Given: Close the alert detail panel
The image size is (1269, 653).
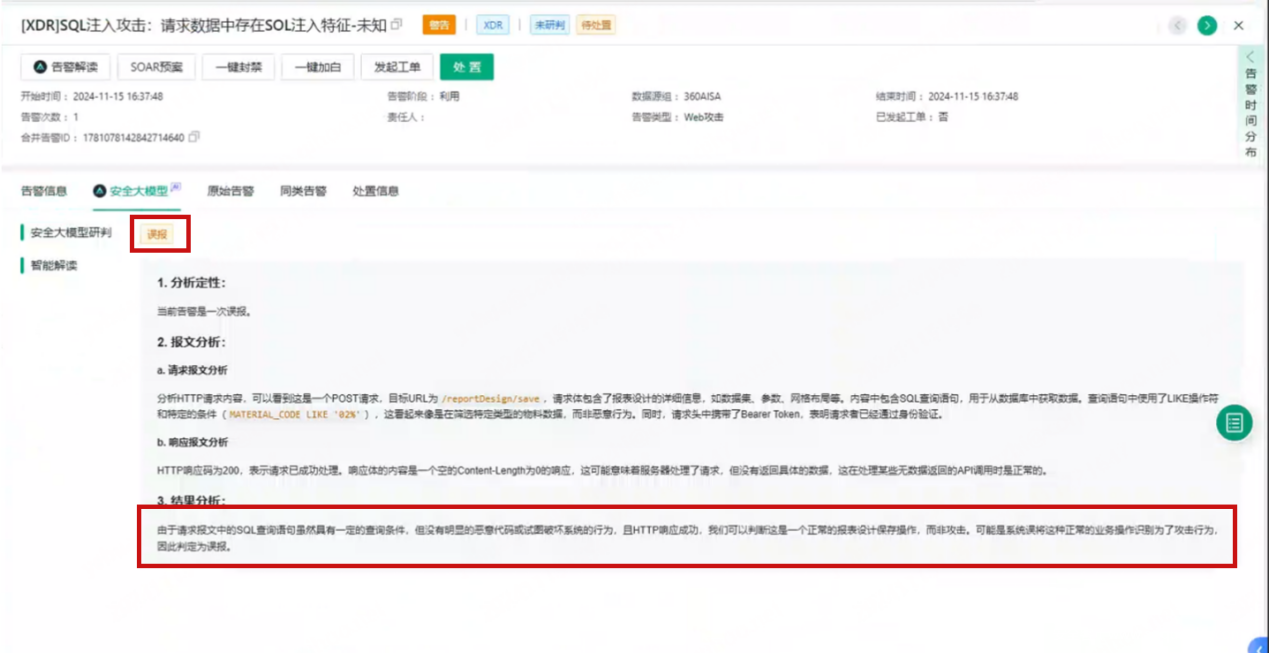Looking at the screenshot, I should [x=1239, y=25].
